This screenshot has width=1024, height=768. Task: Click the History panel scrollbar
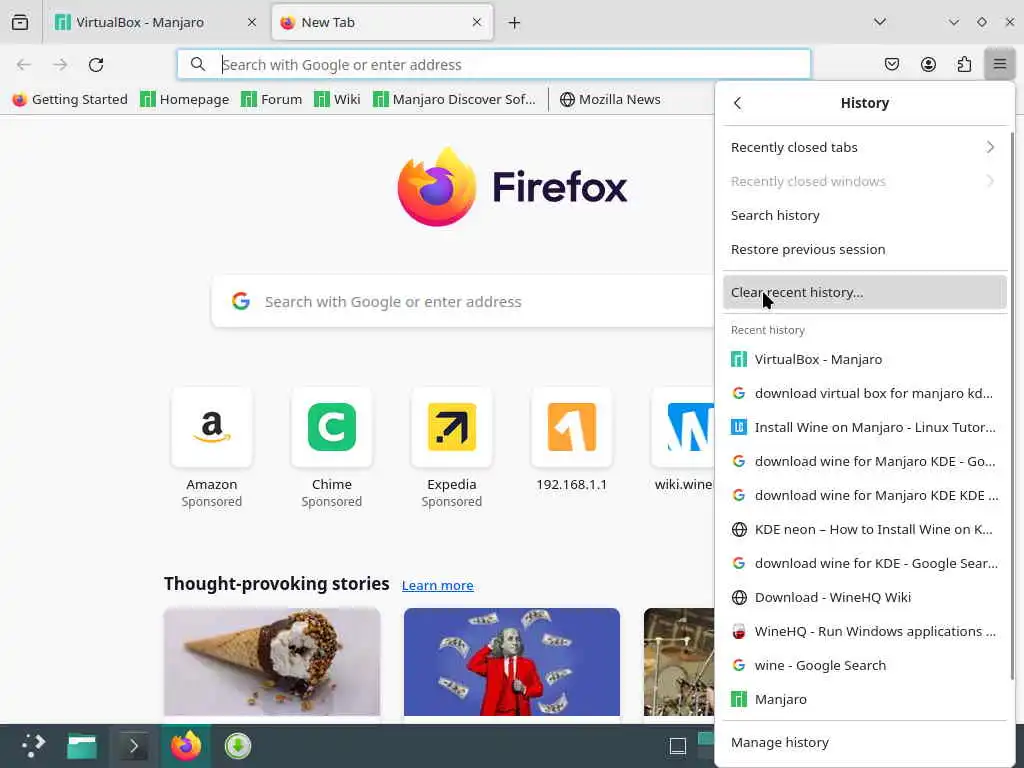(x=1012, y=405)
